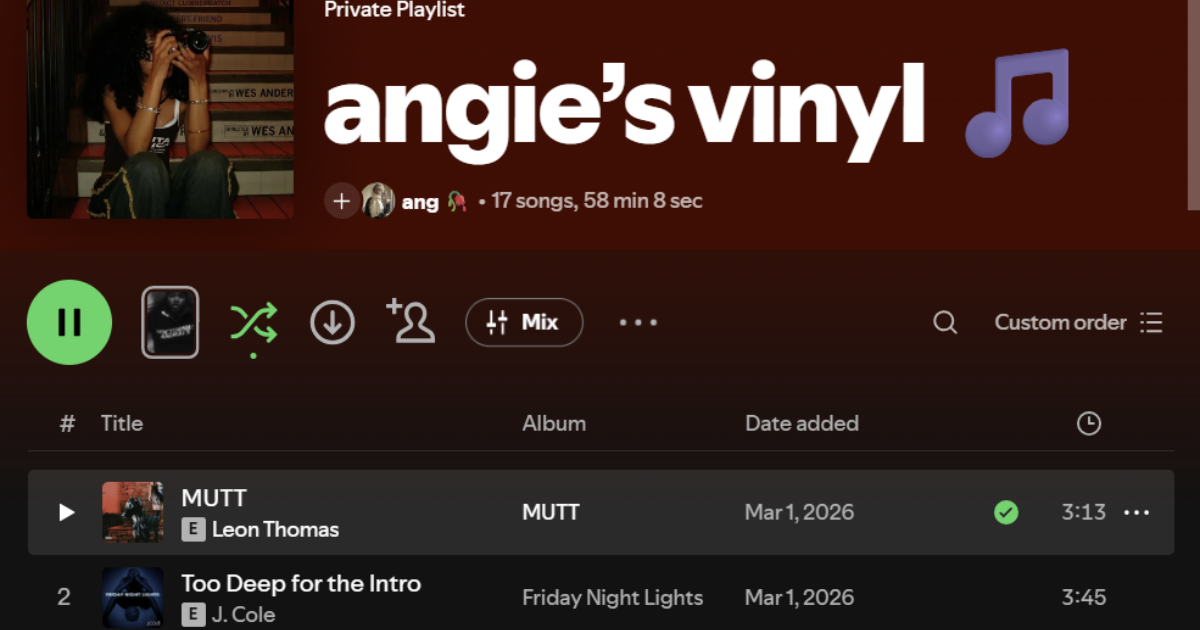Toggle shuffle for the playlist

click(253, 322)
